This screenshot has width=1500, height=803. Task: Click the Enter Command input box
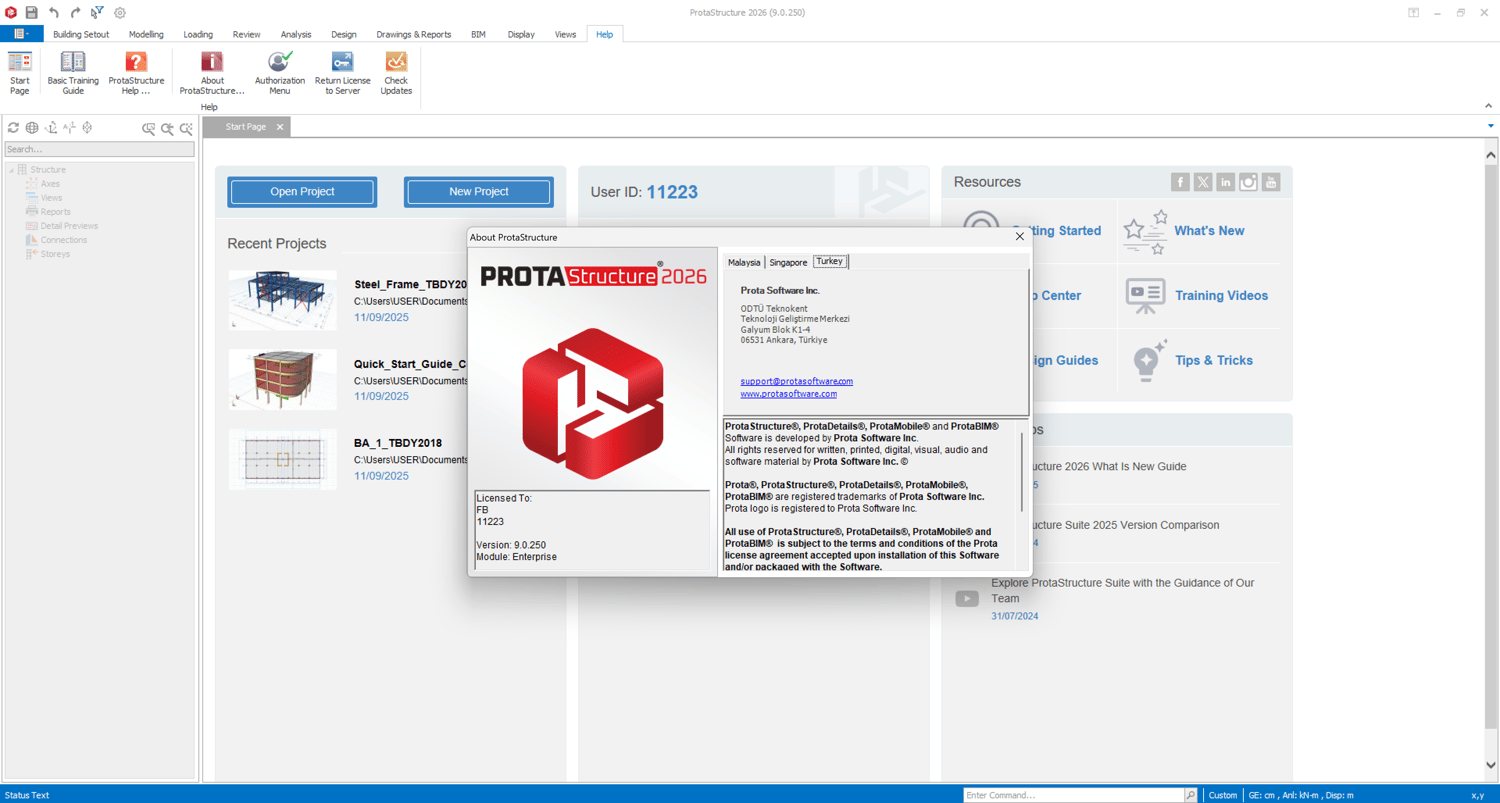[1073, 795]
